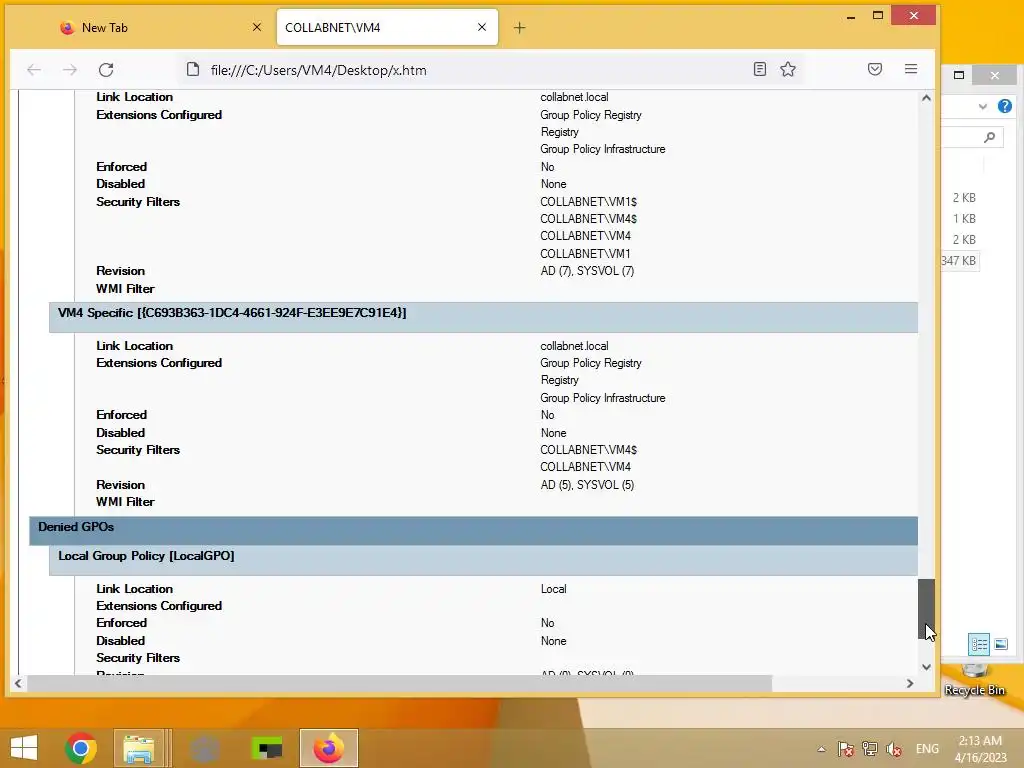Click the muted volume tray icon
1024x768 pixels.
click(x=894, y=748)
